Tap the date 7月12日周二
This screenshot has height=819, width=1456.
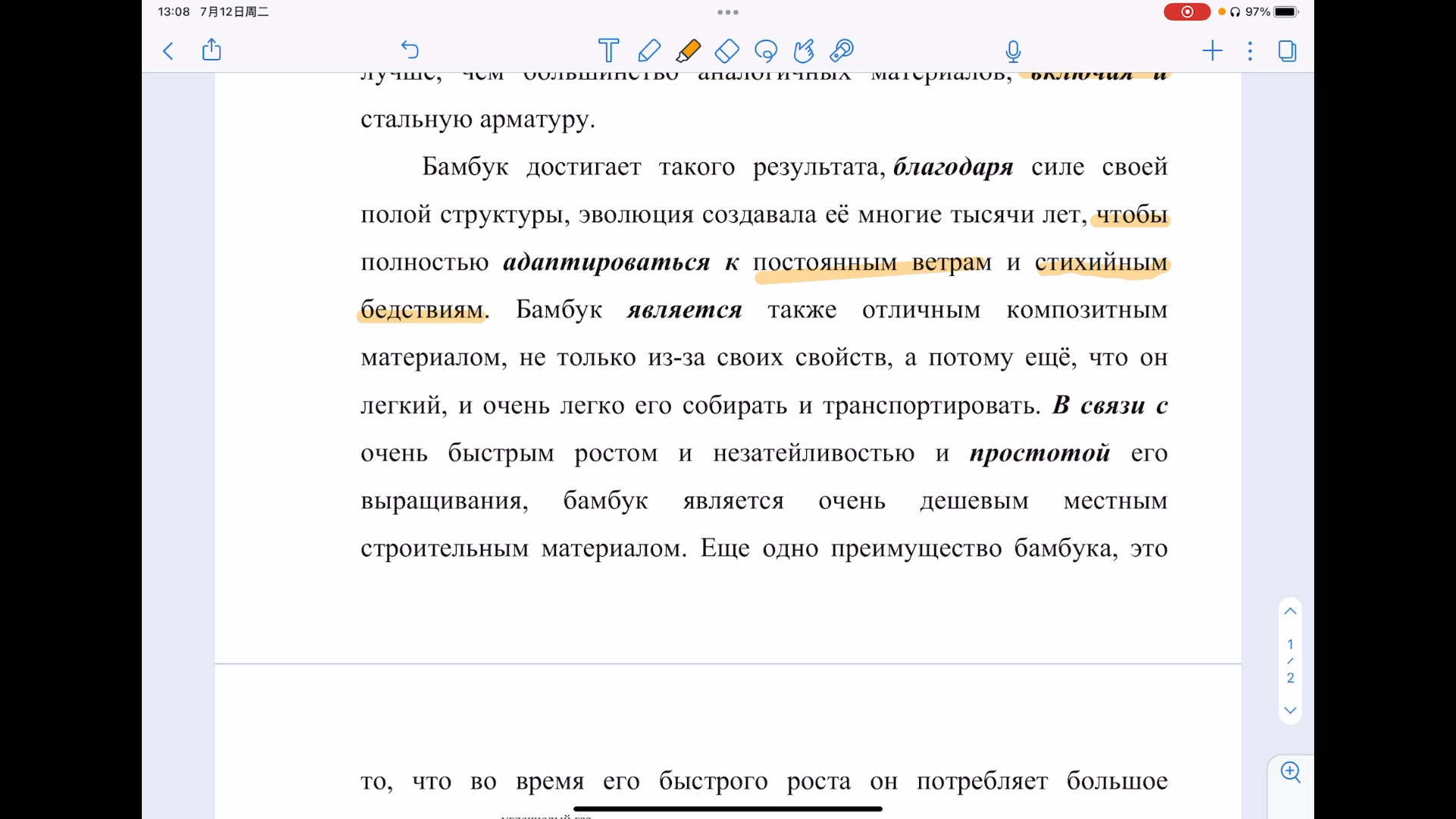tap(234, 12)
